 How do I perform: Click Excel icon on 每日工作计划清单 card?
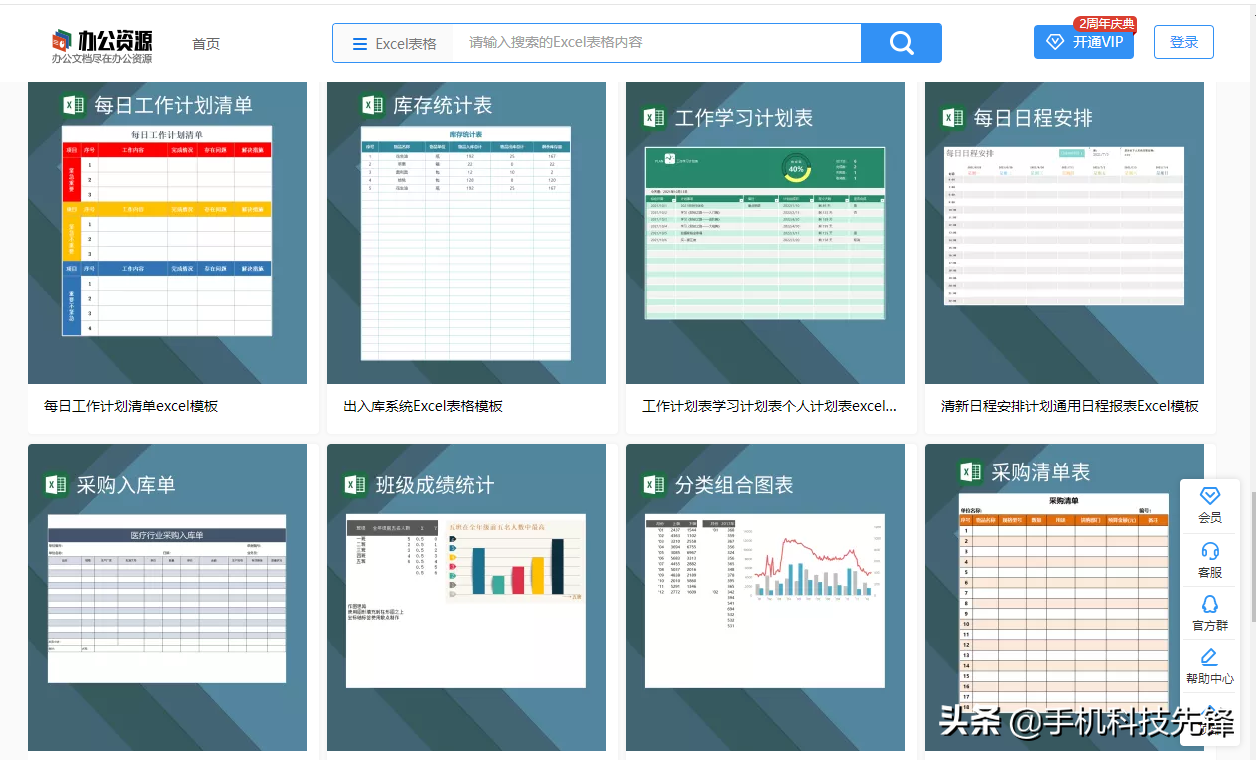73,105
